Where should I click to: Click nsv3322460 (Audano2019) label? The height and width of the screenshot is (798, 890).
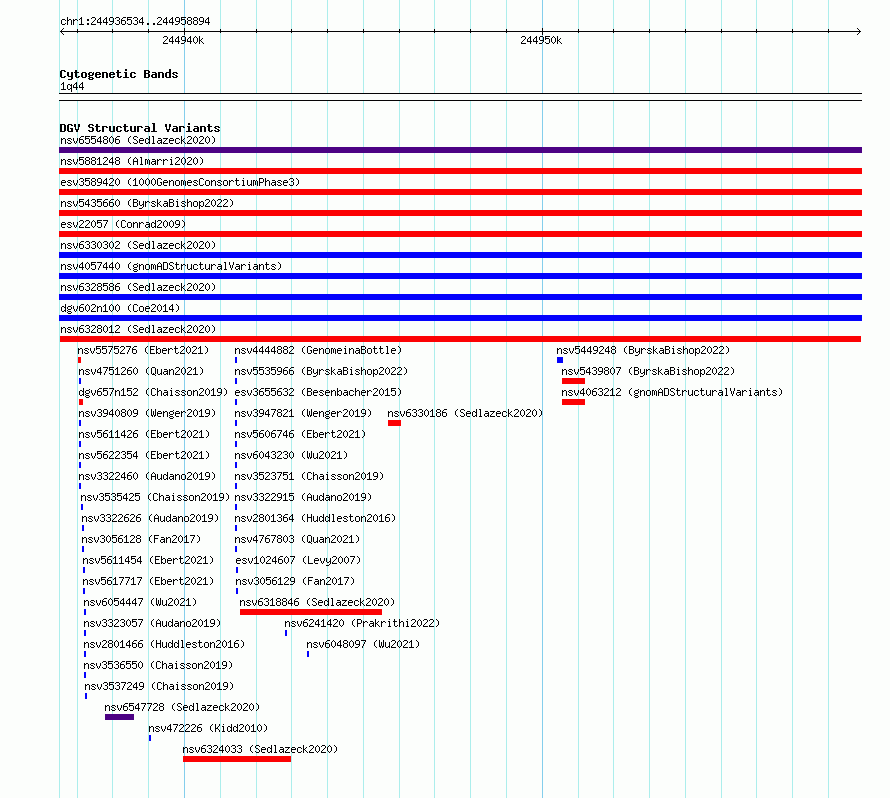(x=147, y=476)
